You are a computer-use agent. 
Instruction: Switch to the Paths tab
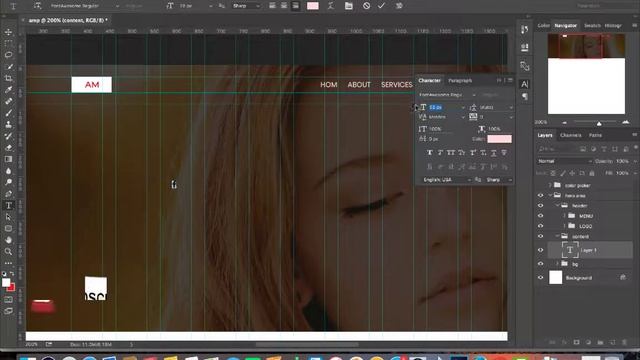[x=595, y=135]
